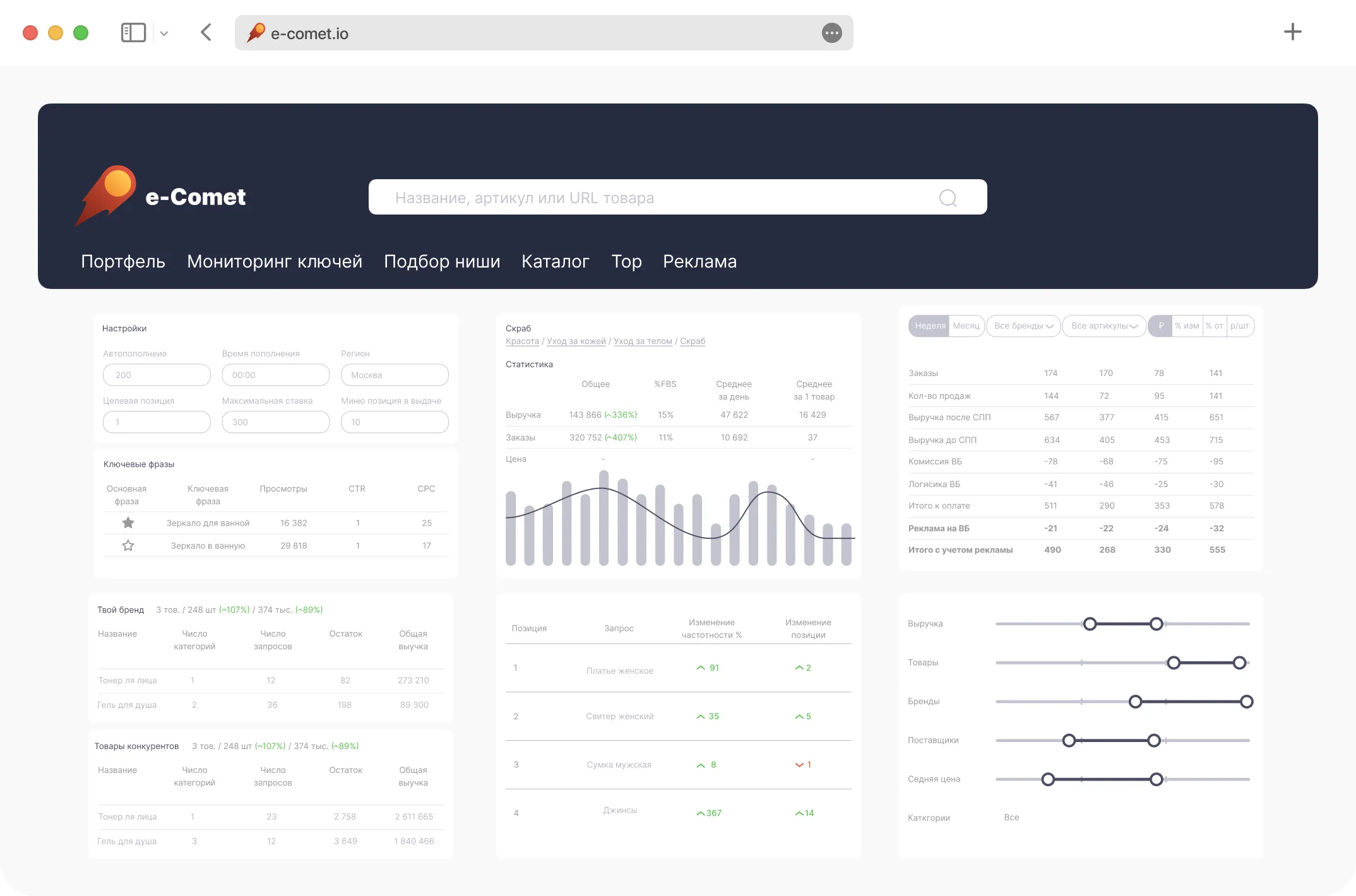Go back with browser arrow
Viewport: 1356px width, 896px height.
[206, 33]
